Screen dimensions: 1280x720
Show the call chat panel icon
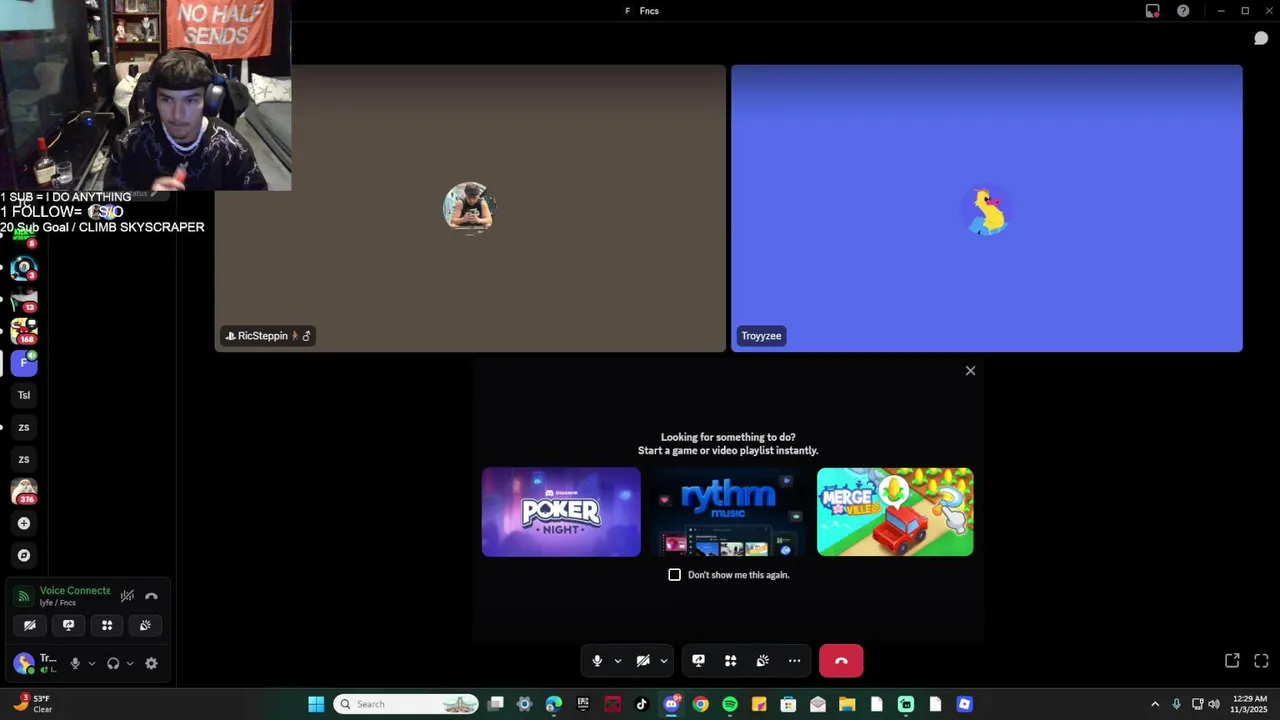1261,38
